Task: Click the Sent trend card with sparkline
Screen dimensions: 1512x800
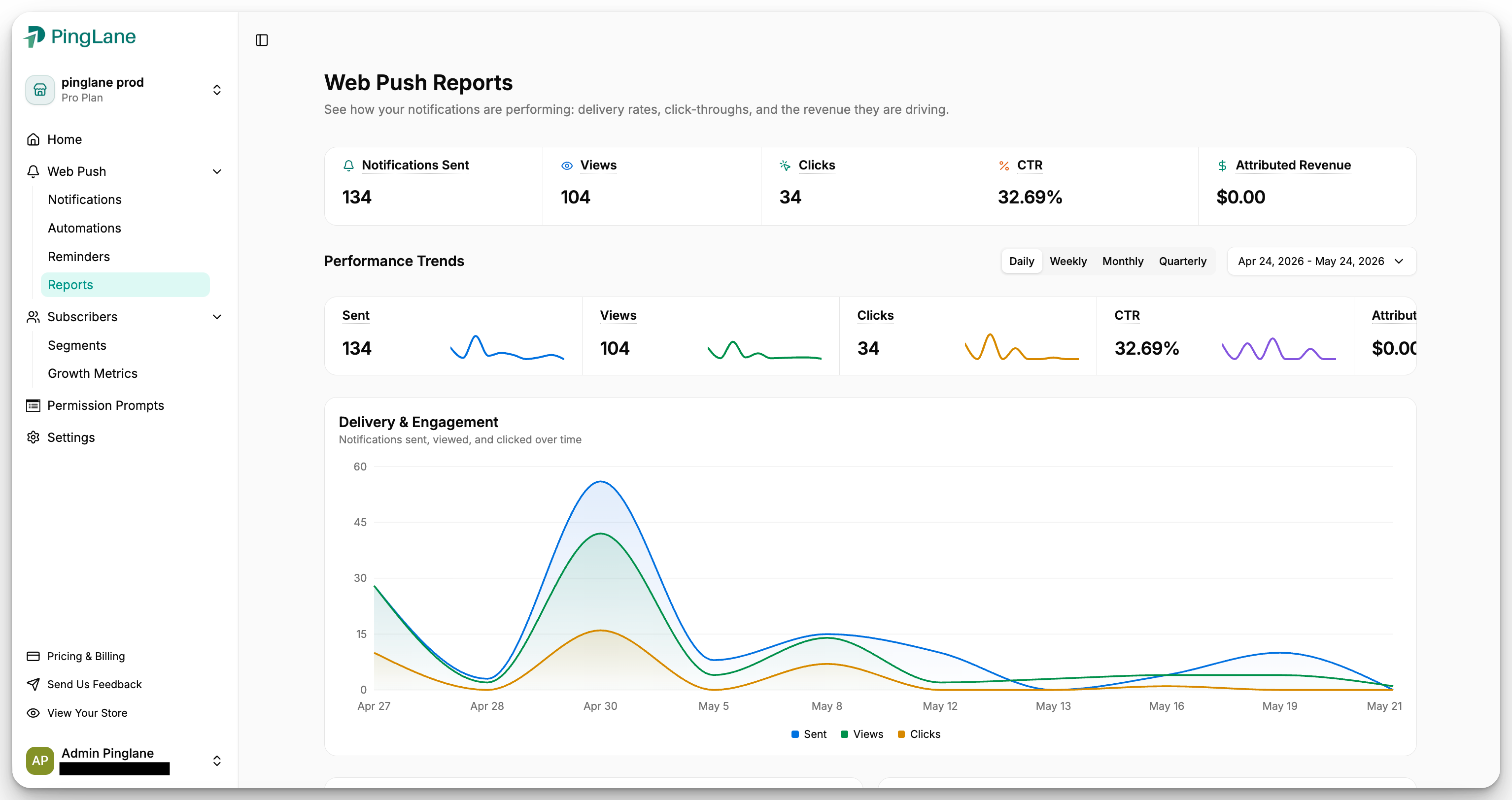Action: [x=453, y=336]
